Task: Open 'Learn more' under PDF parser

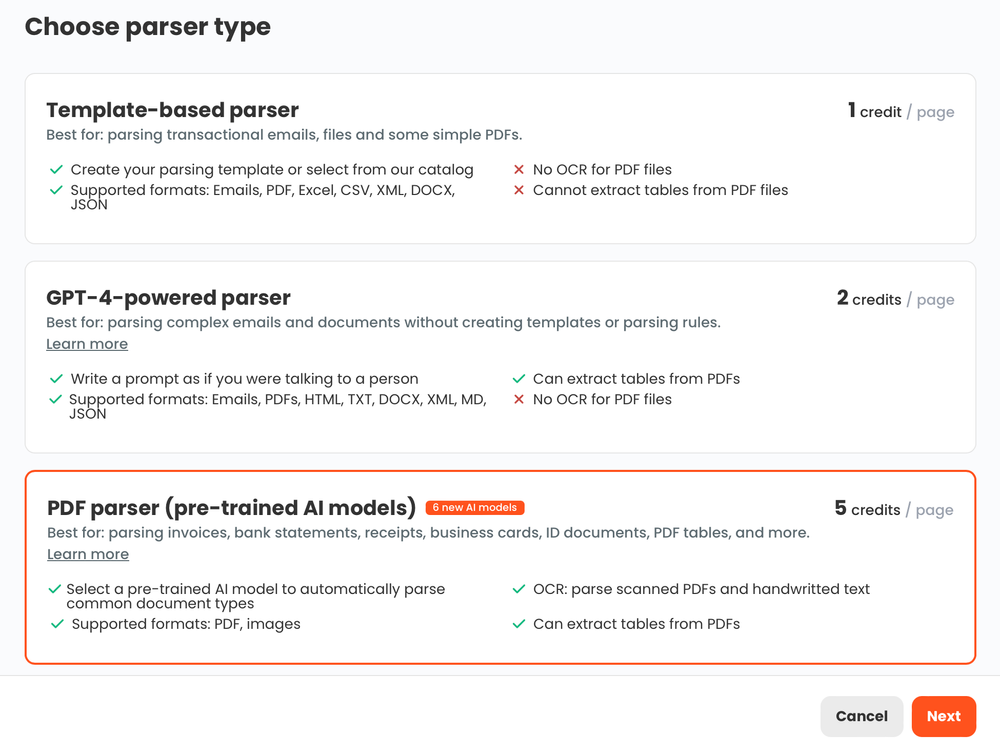Action: click(x=87, y=554)
